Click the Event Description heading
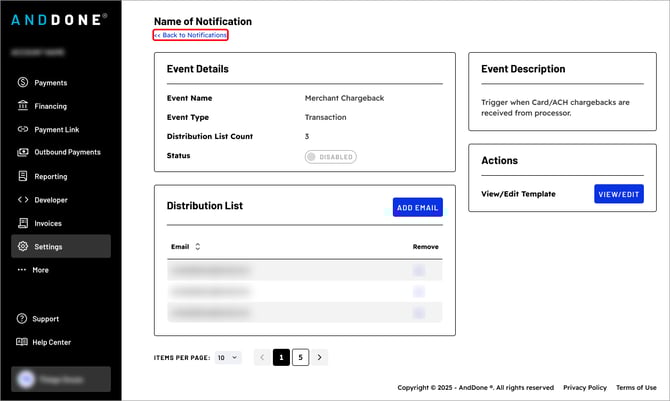 [523, 69]
